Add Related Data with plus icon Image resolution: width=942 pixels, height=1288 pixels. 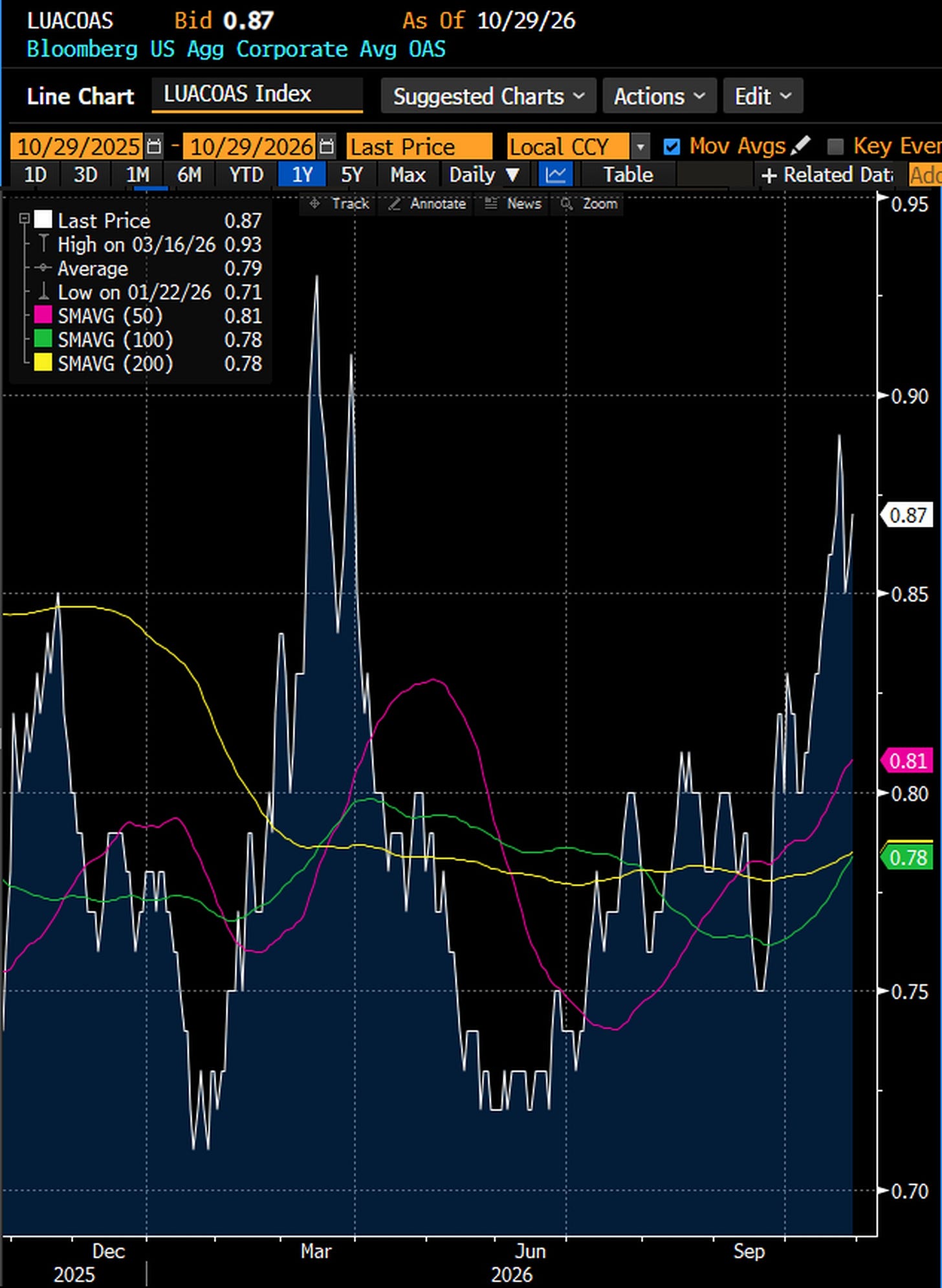(827, 175)
